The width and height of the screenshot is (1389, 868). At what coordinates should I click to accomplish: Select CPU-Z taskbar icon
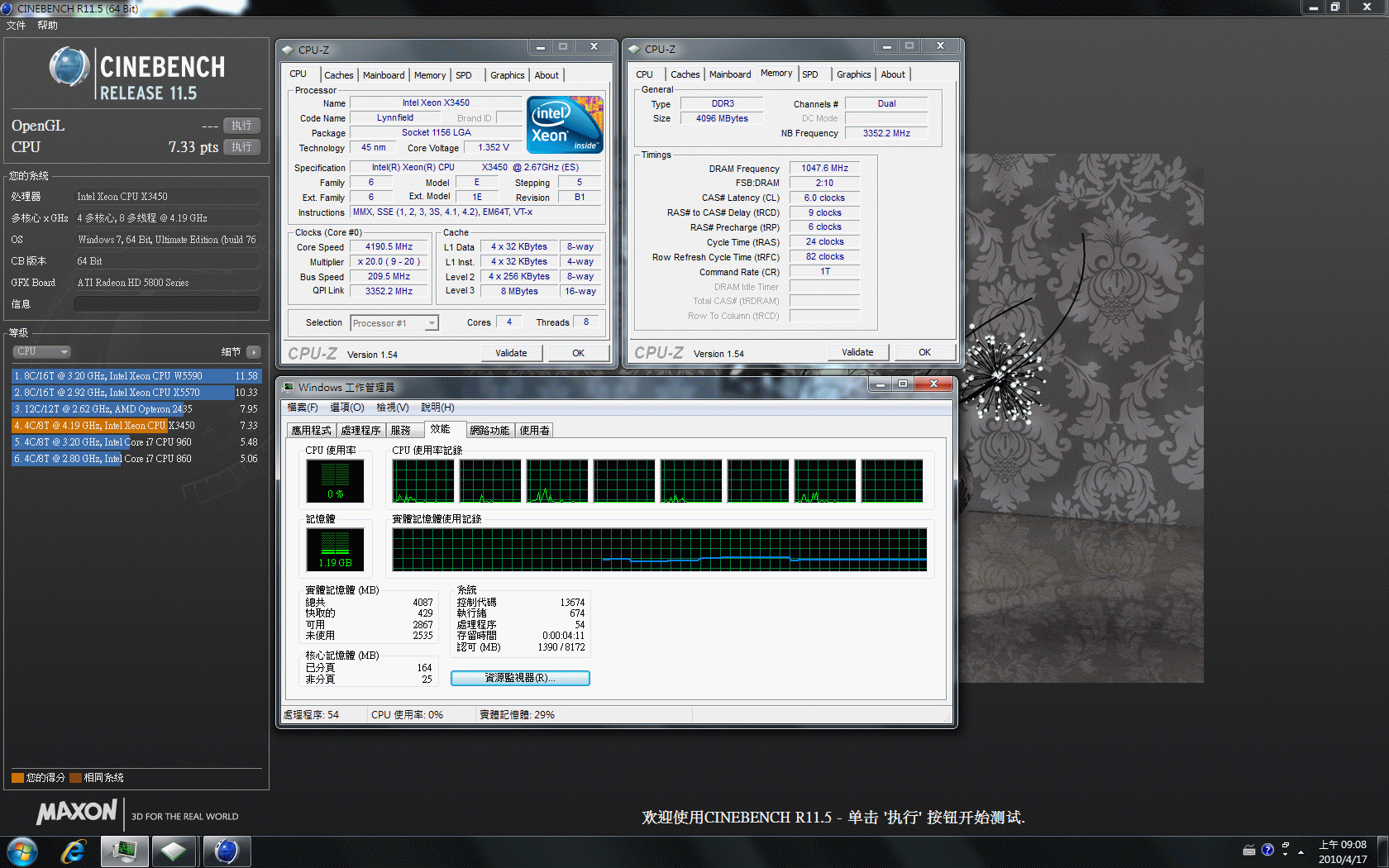pos(174,851)
